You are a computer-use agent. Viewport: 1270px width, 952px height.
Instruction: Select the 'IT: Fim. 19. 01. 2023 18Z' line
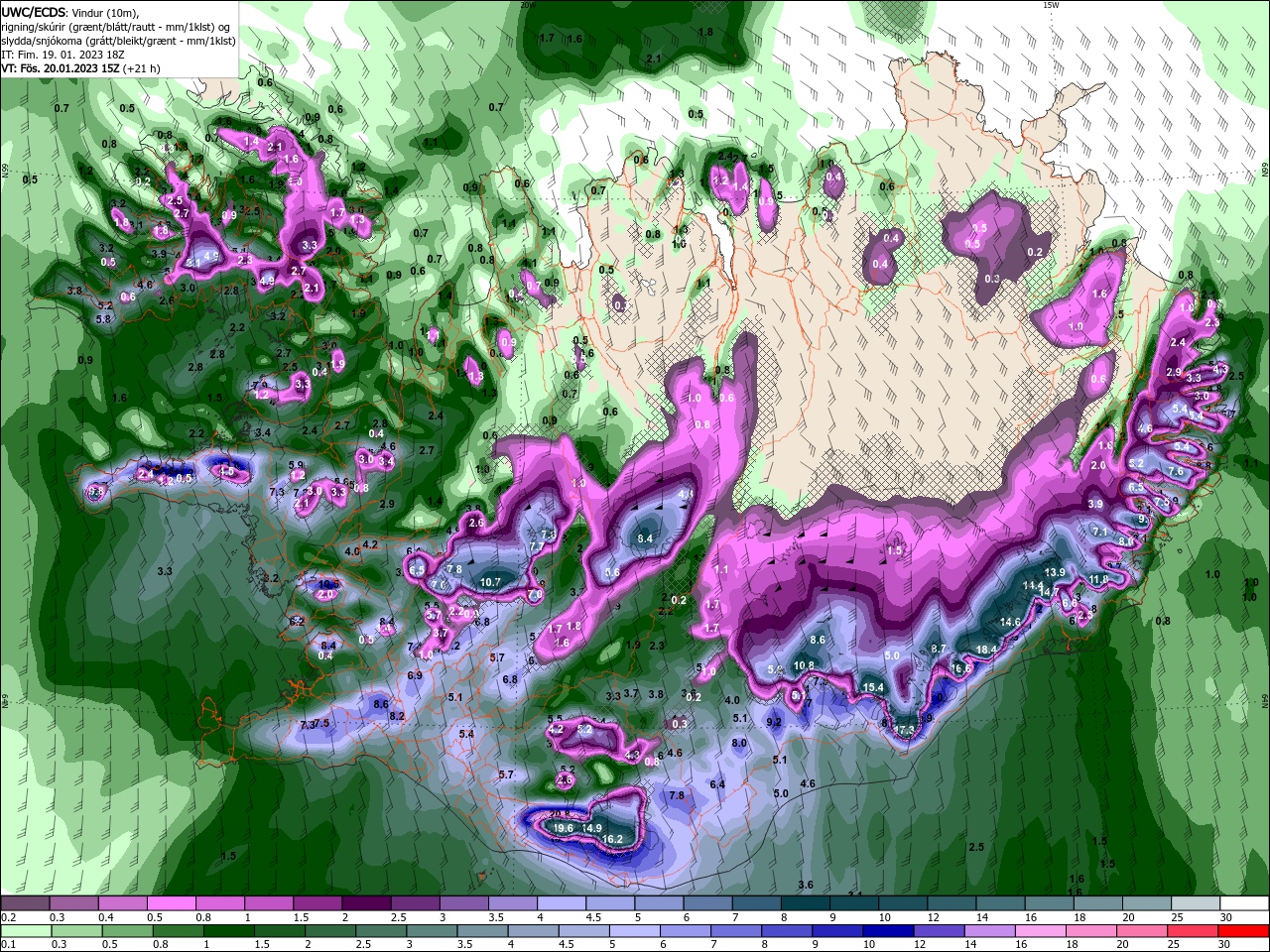(63, 56)
